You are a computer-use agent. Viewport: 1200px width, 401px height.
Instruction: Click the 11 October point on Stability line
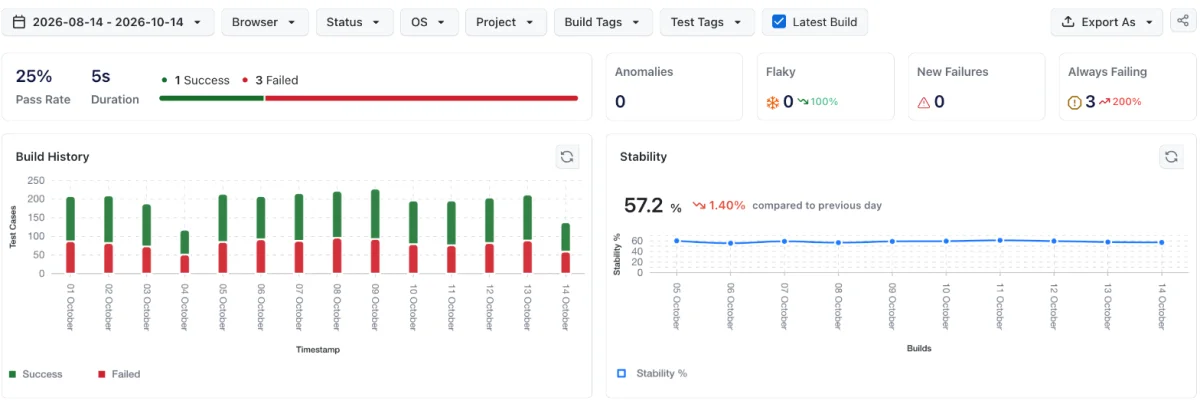tap(999, 240)
